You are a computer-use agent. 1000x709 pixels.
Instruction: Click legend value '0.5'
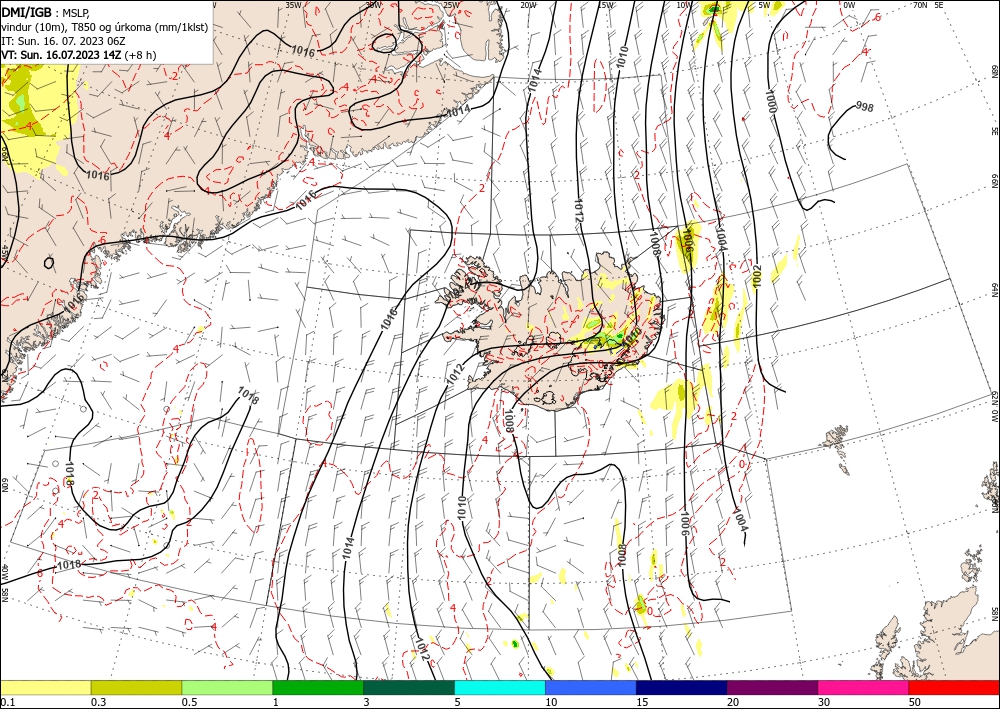pyautogui.click(x=189, y=702)
